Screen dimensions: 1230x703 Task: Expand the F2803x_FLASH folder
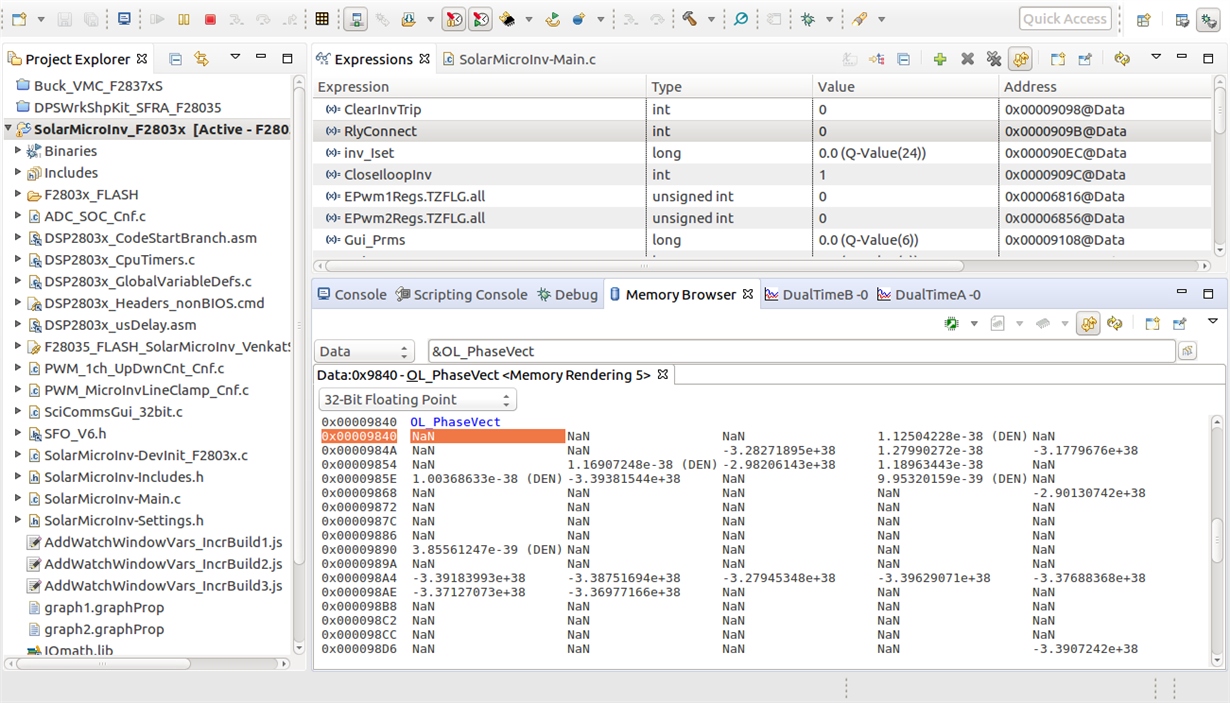tap(18, 194)
